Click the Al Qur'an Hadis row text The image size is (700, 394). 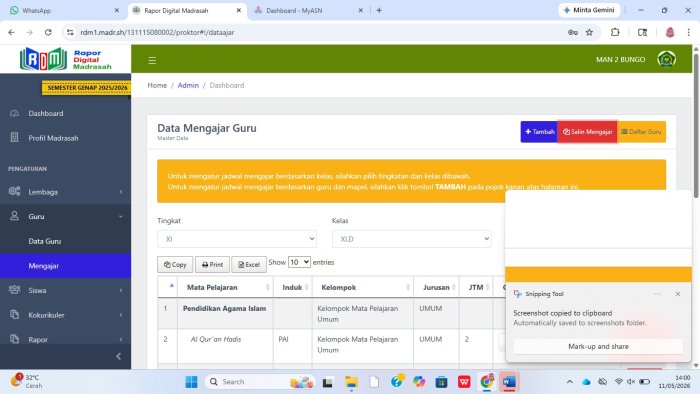click(x=216, y=339)
